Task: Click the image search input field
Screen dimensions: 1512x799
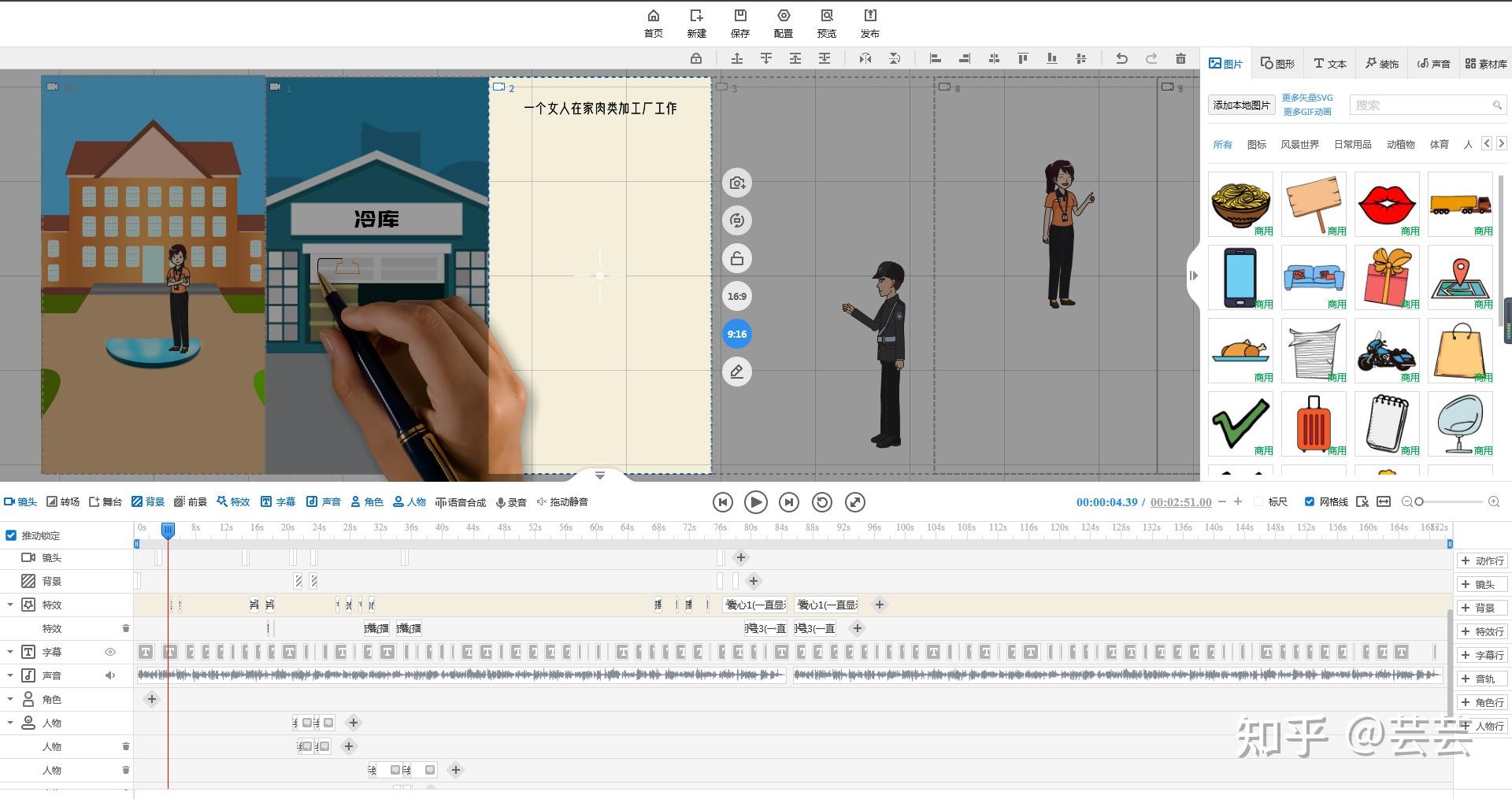Action: click(1420, 105)
